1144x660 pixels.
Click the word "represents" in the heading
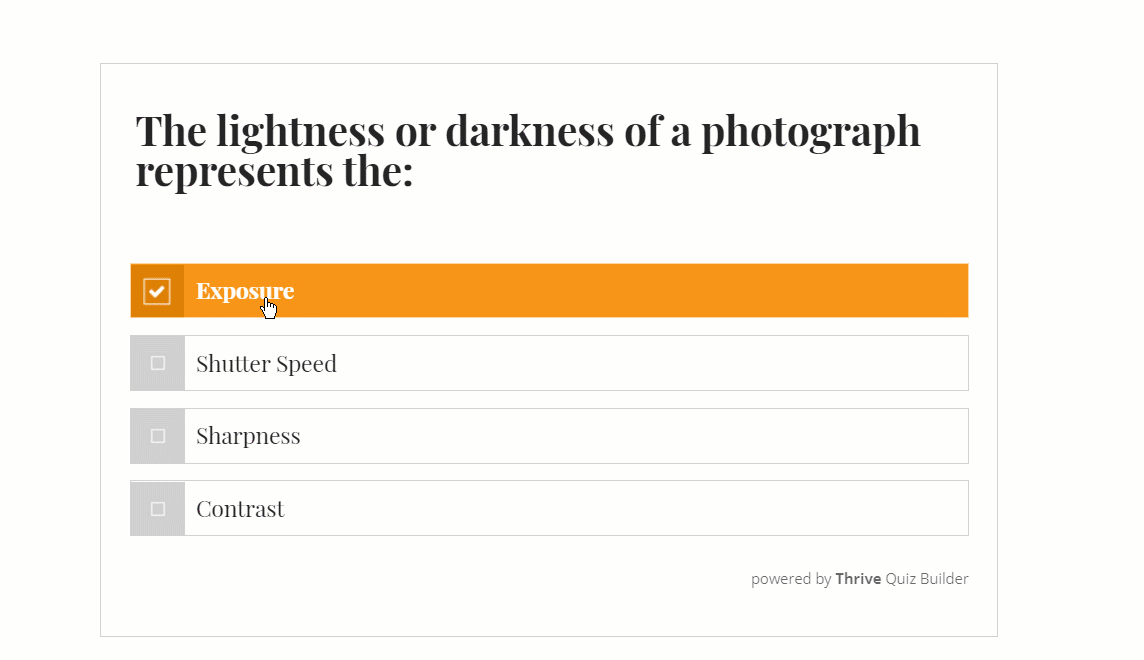(235, 172)
